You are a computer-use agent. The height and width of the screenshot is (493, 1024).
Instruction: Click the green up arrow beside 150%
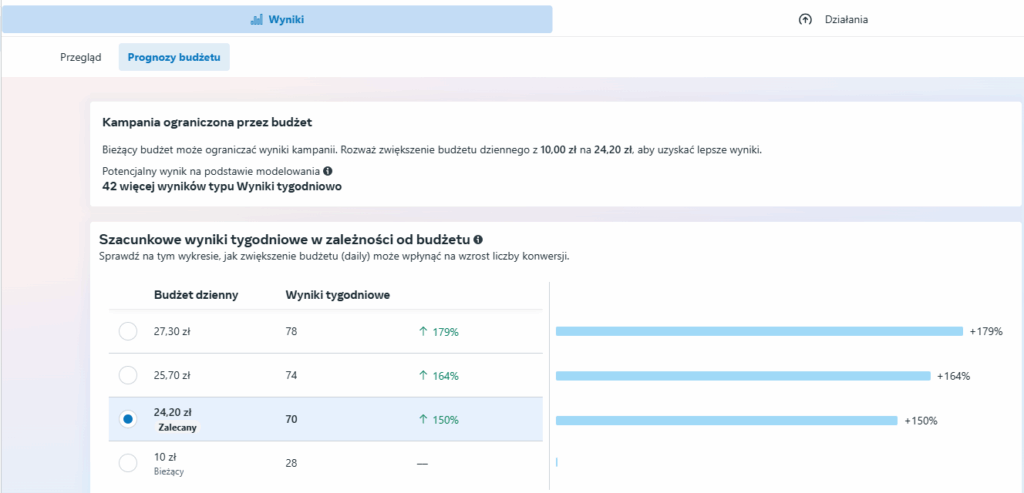421,420
